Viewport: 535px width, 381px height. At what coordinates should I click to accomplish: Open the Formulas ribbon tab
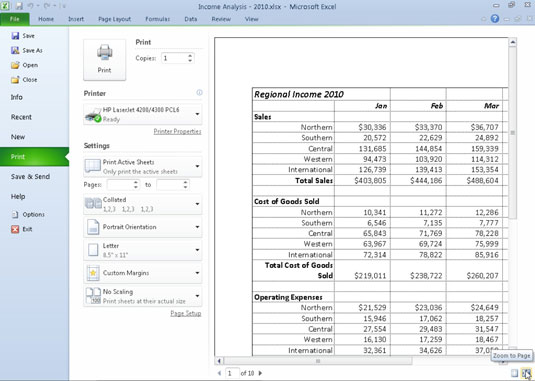point(157,19)
